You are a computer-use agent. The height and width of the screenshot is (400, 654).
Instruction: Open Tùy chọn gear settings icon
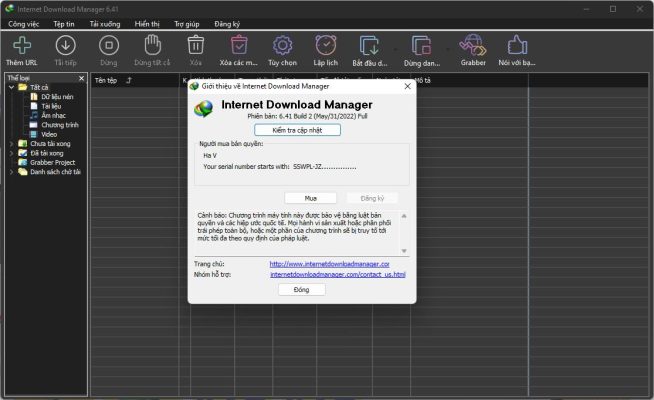[282, 45]
